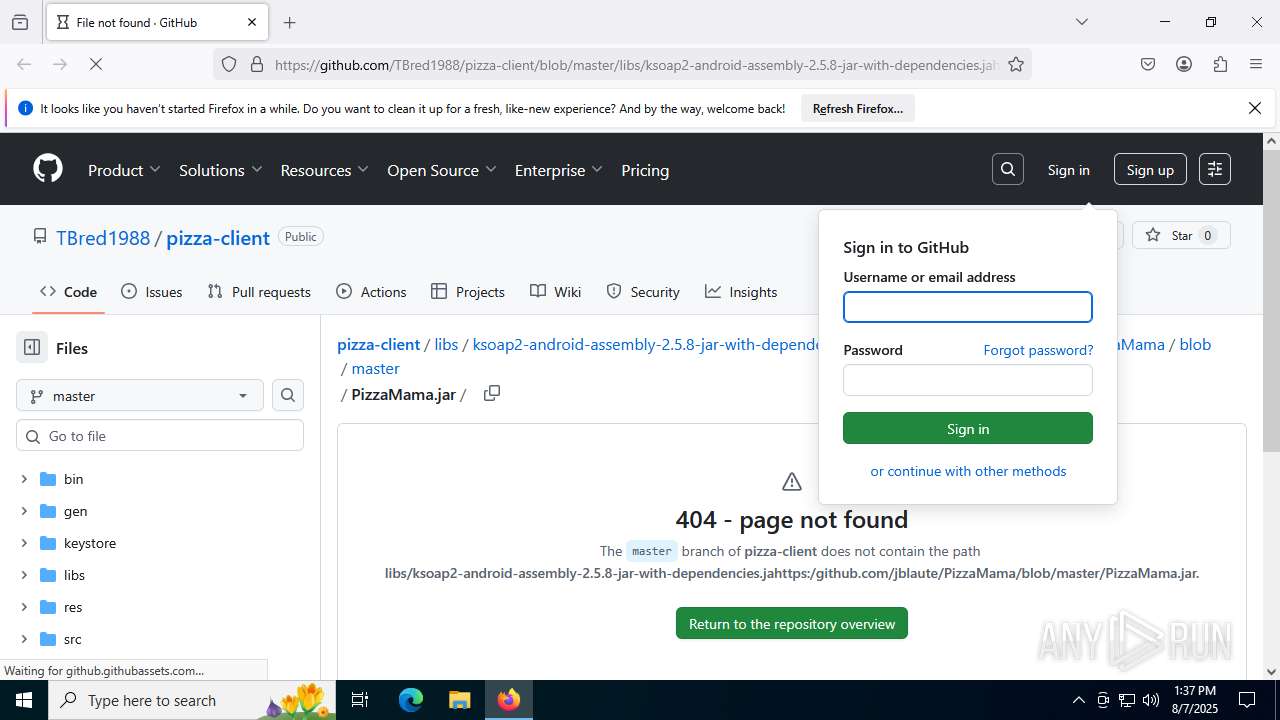Click the Firefox View icon
The height and width of the screenshot is (720, 1280).
click(20, 22)
